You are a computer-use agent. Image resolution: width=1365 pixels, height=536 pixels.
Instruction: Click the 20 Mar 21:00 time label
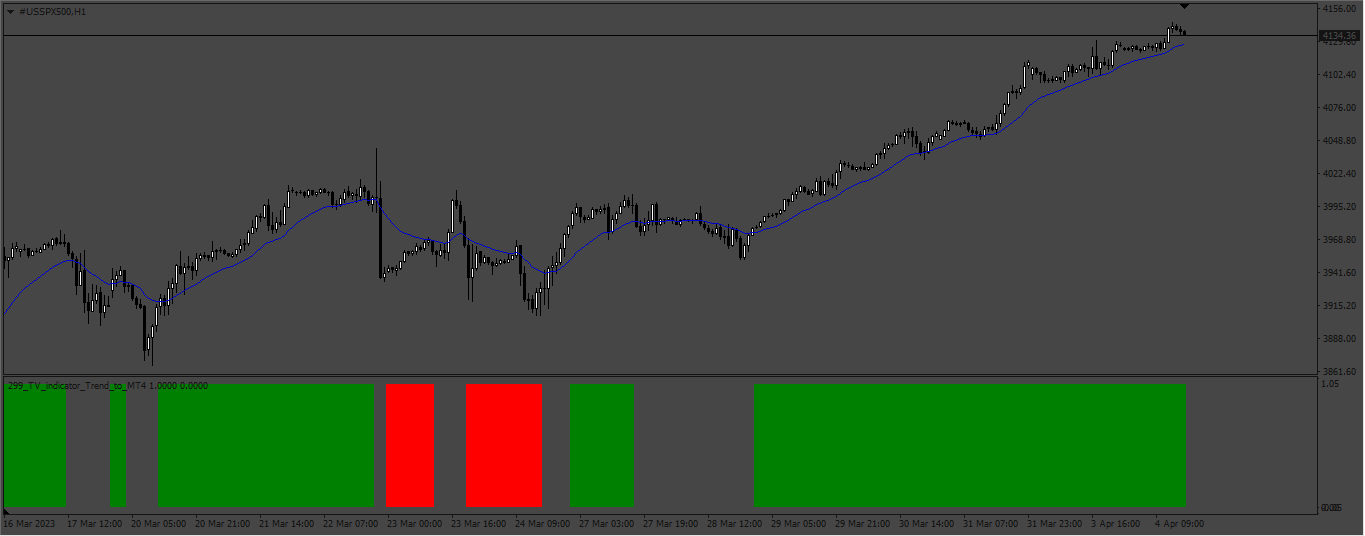(x=223, y=523)
